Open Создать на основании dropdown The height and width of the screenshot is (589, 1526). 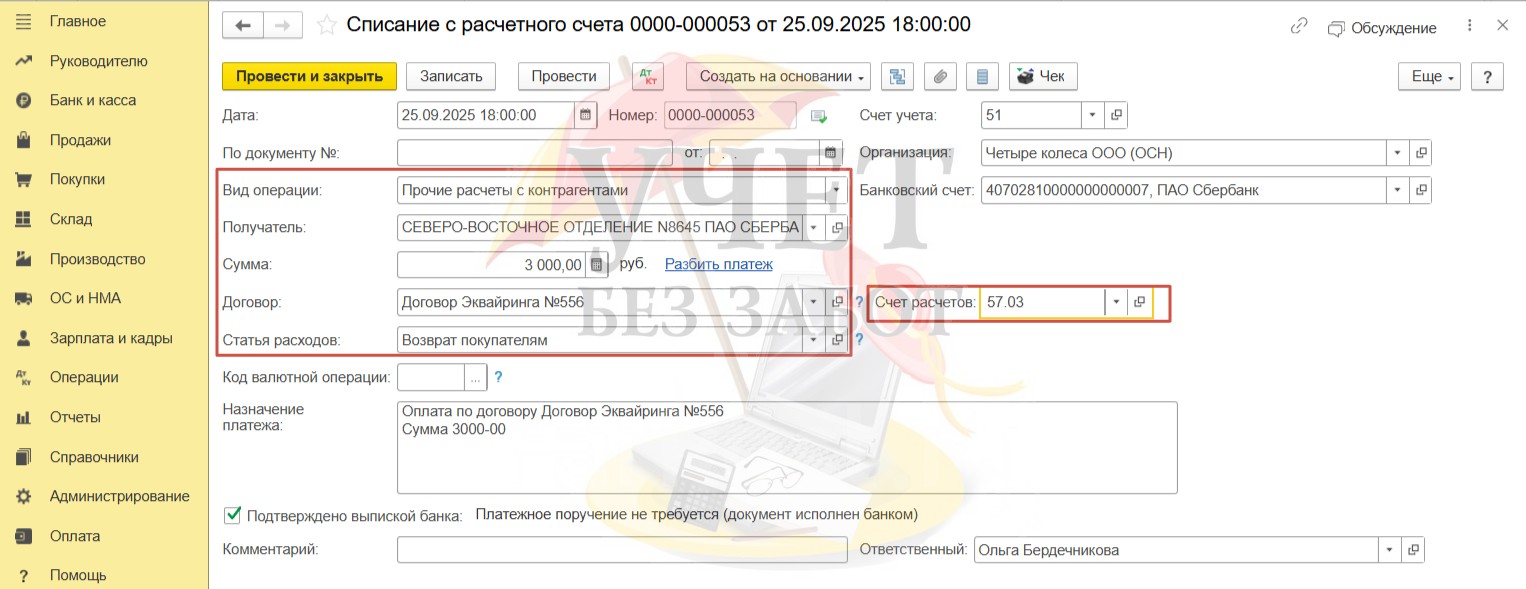(x=778, y=76)
